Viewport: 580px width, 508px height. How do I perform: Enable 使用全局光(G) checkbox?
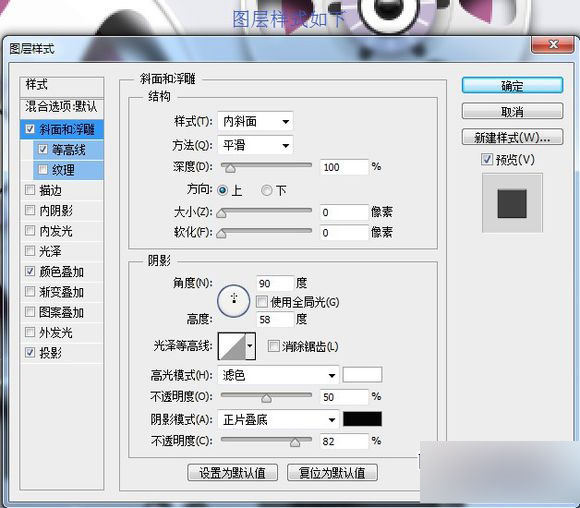(262, 302)
